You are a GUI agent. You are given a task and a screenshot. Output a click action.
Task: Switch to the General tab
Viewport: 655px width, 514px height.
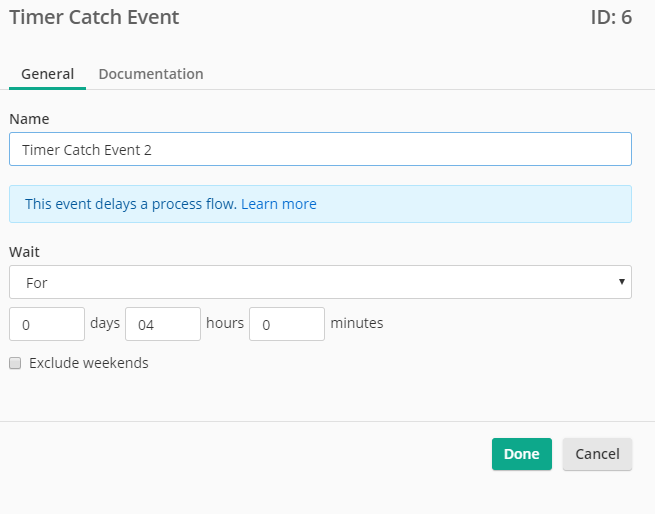47,74
